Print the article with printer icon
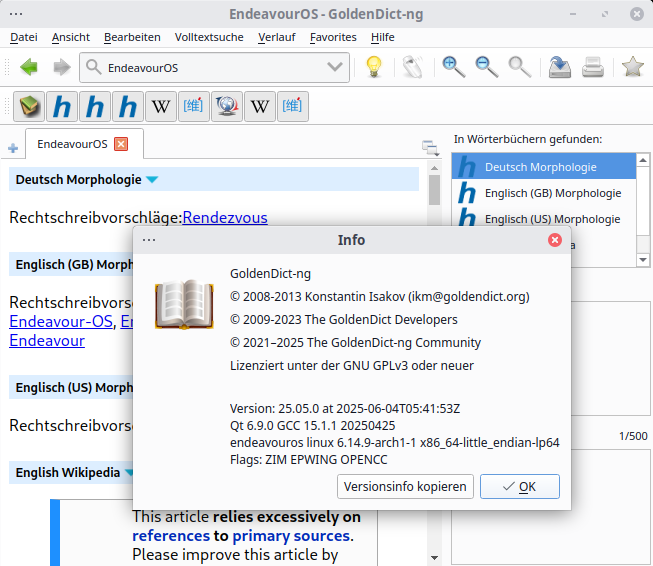653x566 pixels. (593, 67)
